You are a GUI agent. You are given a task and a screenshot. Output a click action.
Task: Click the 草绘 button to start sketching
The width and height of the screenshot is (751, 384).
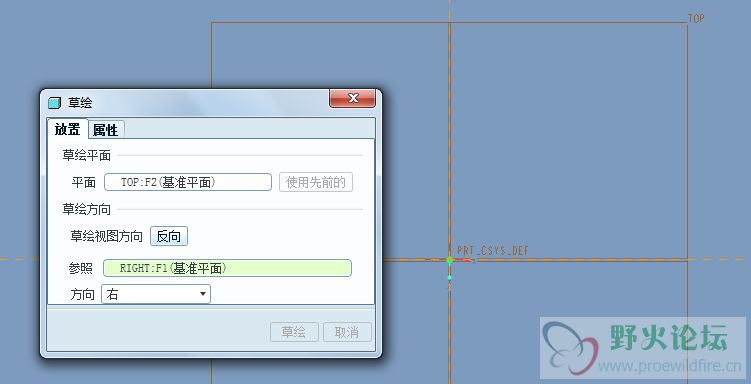pyautogui.click(x=294, y=332)
